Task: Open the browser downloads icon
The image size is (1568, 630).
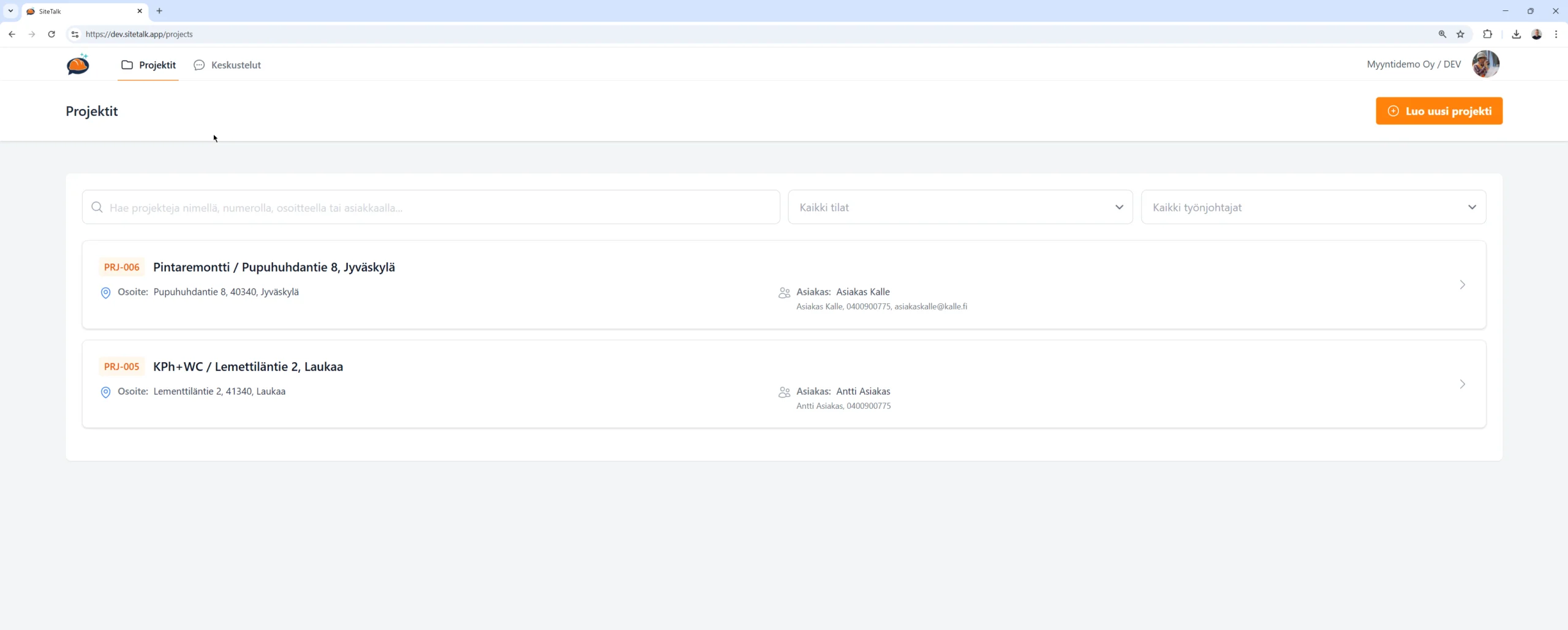Action: pyautogui.click(x=1516, y=34)
